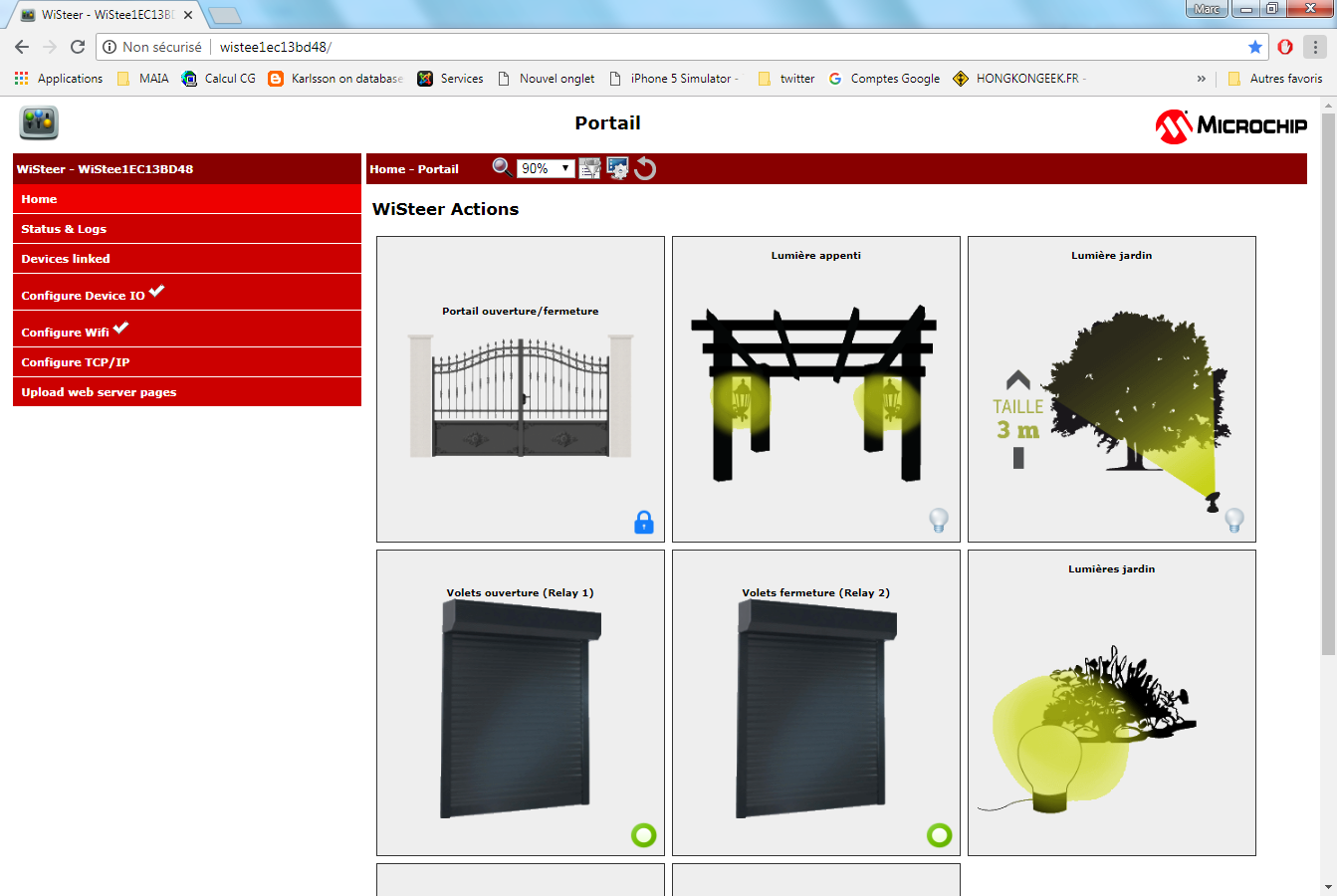This screenshot has width=1337, height=896.
Task: Click the magnifier zoom icon
Action: (503, 167)
